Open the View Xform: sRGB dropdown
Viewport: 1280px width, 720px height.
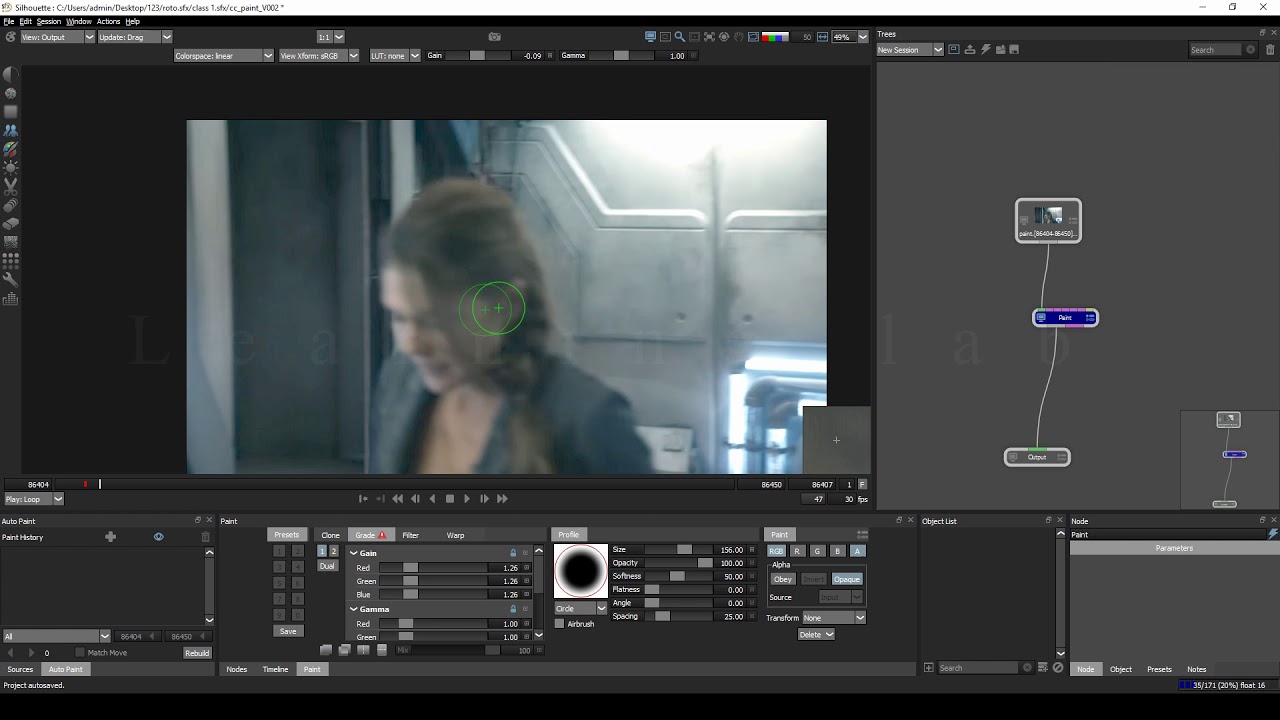tap(319, 56)
